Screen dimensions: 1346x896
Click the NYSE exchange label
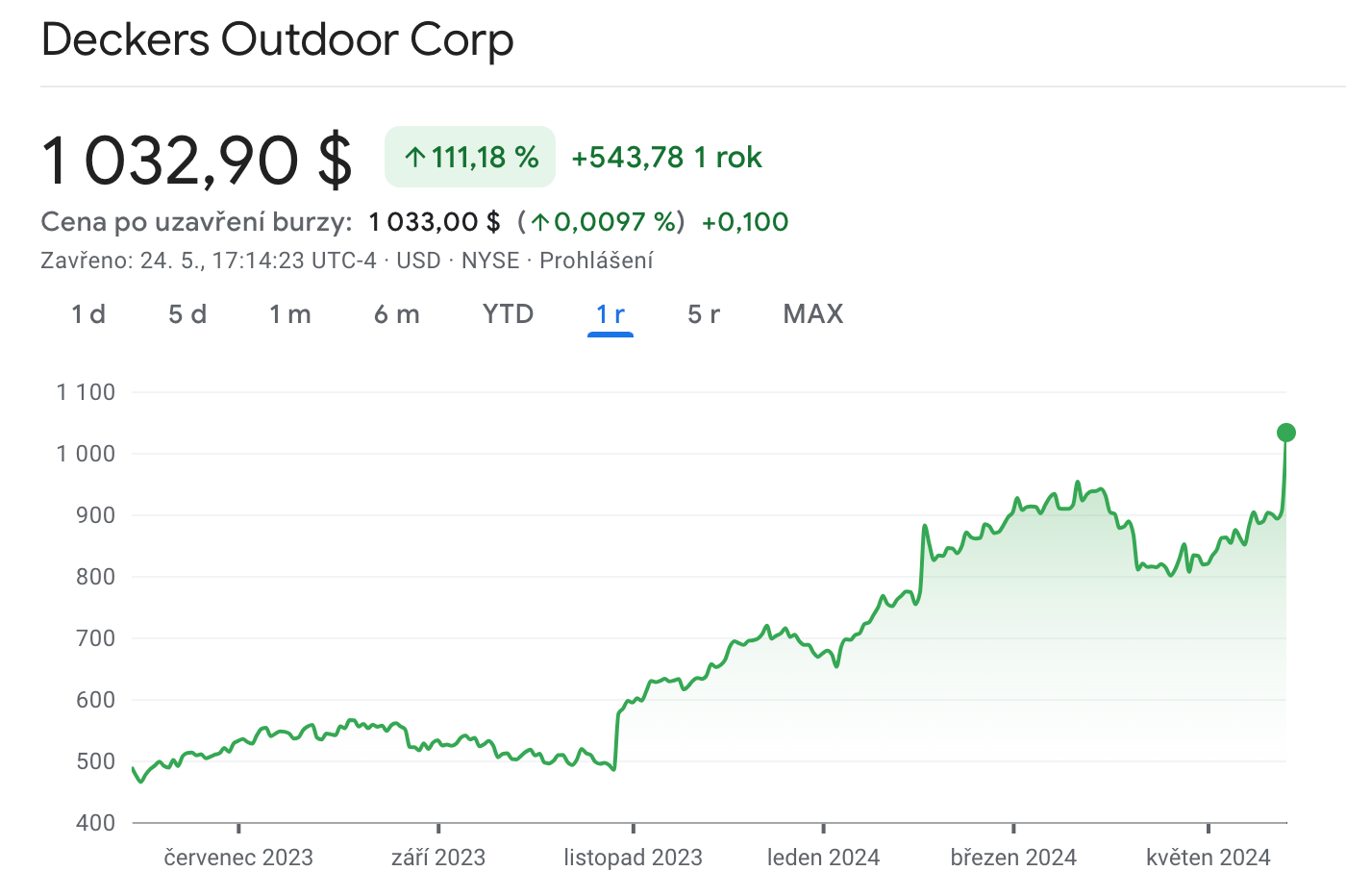(490, 261)
